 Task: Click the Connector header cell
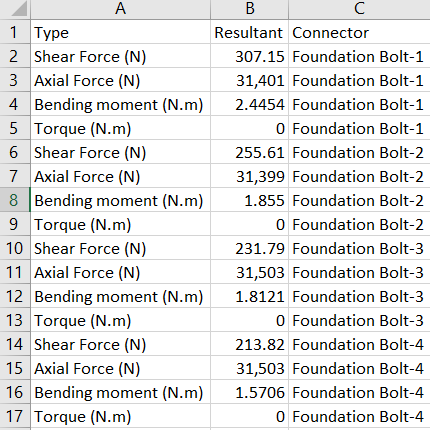pos(359,32)
